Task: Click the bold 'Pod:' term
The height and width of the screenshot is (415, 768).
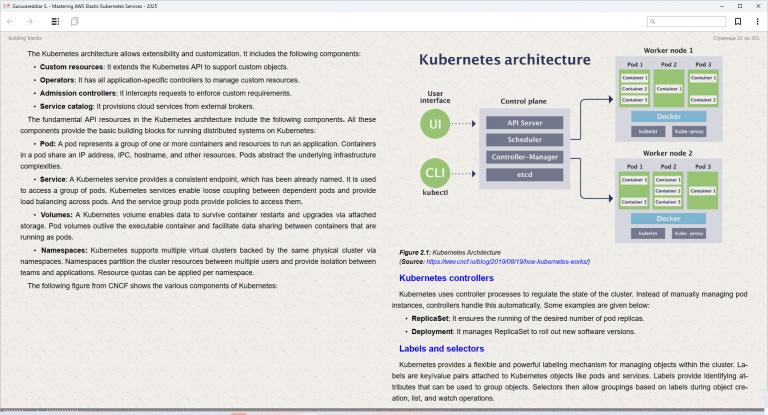Action: 48,144
